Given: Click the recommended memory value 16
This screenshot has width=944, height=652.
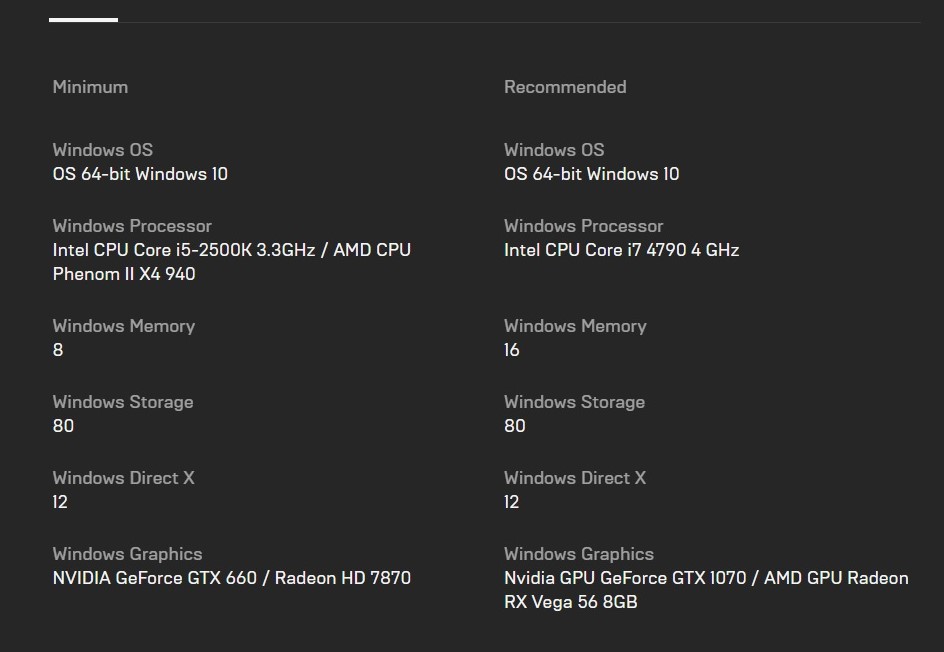Looking at the screenshot, I should click(x=512, y=350).
